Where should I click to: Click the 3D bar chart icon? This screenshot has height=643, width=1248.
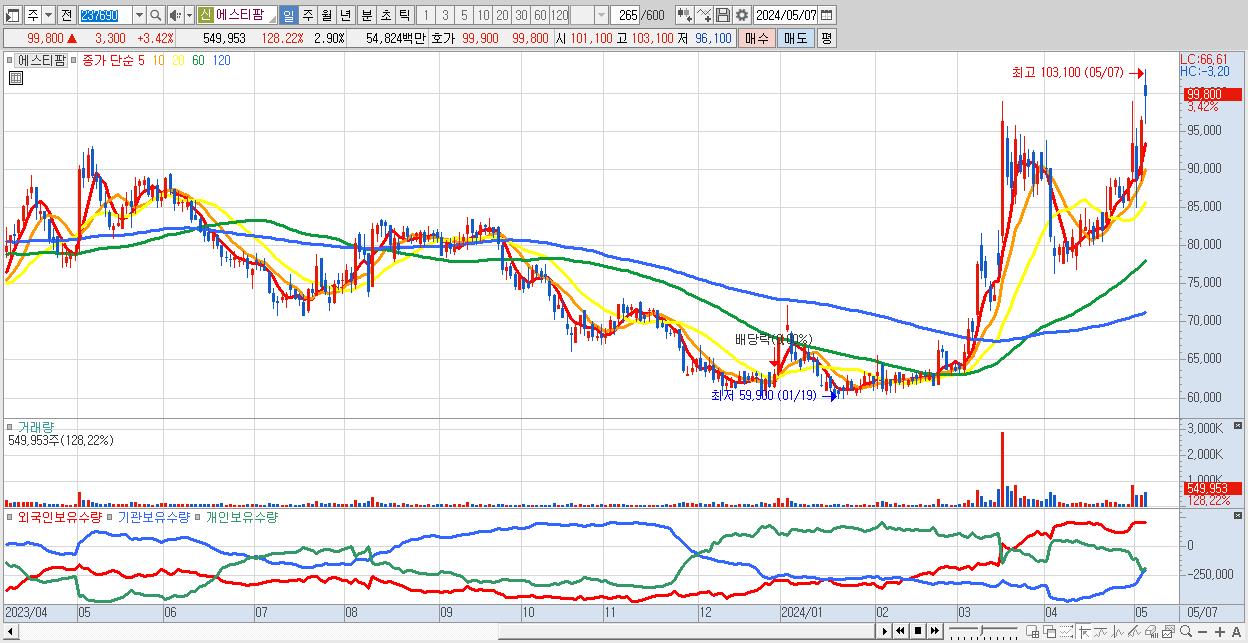tap(1151, 631)
